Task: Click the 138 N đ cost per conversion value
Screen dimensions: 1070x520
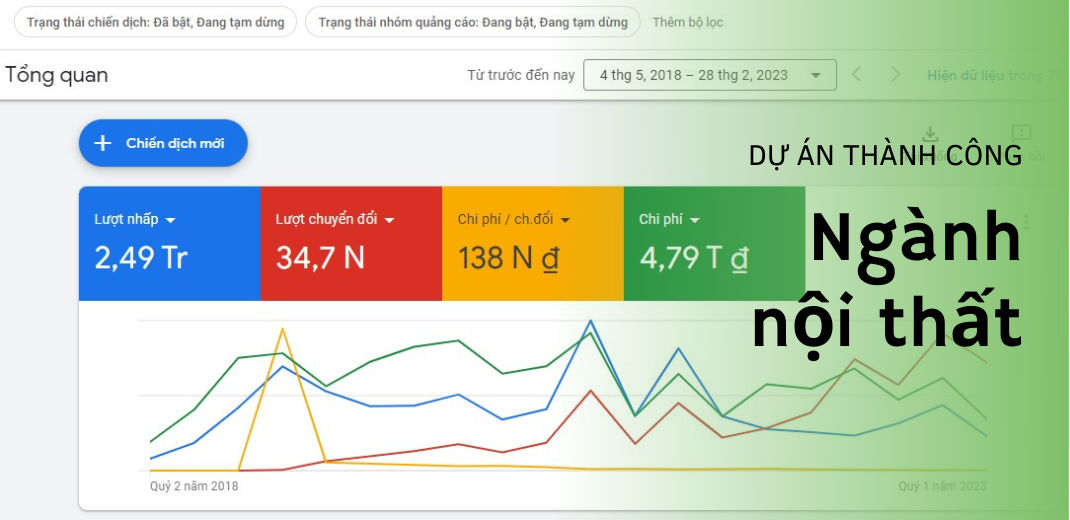Action: [508, 258]
